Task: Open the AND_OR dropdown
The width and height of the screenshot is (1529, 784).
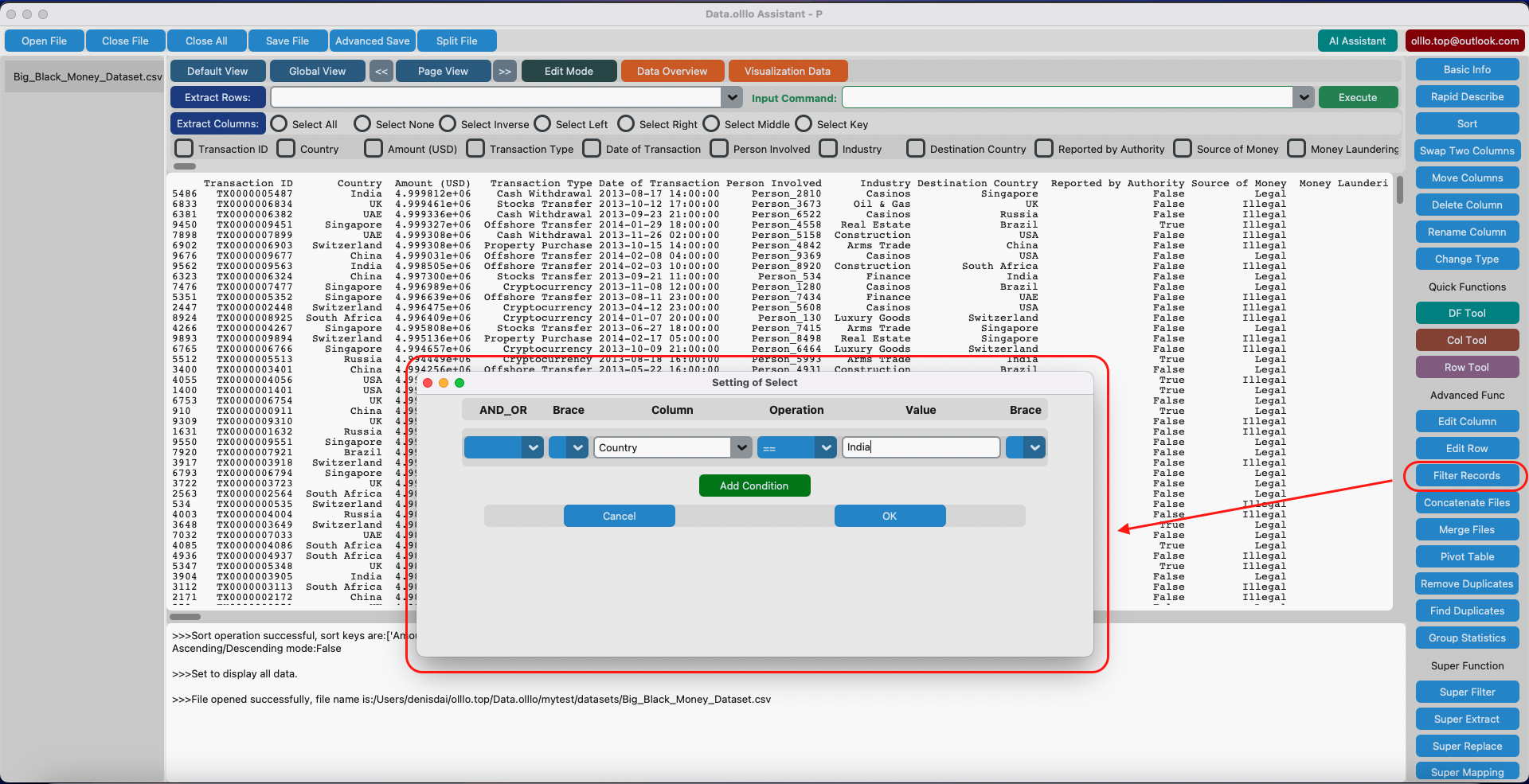Action: pyautogui.click(x=533, y=447)
